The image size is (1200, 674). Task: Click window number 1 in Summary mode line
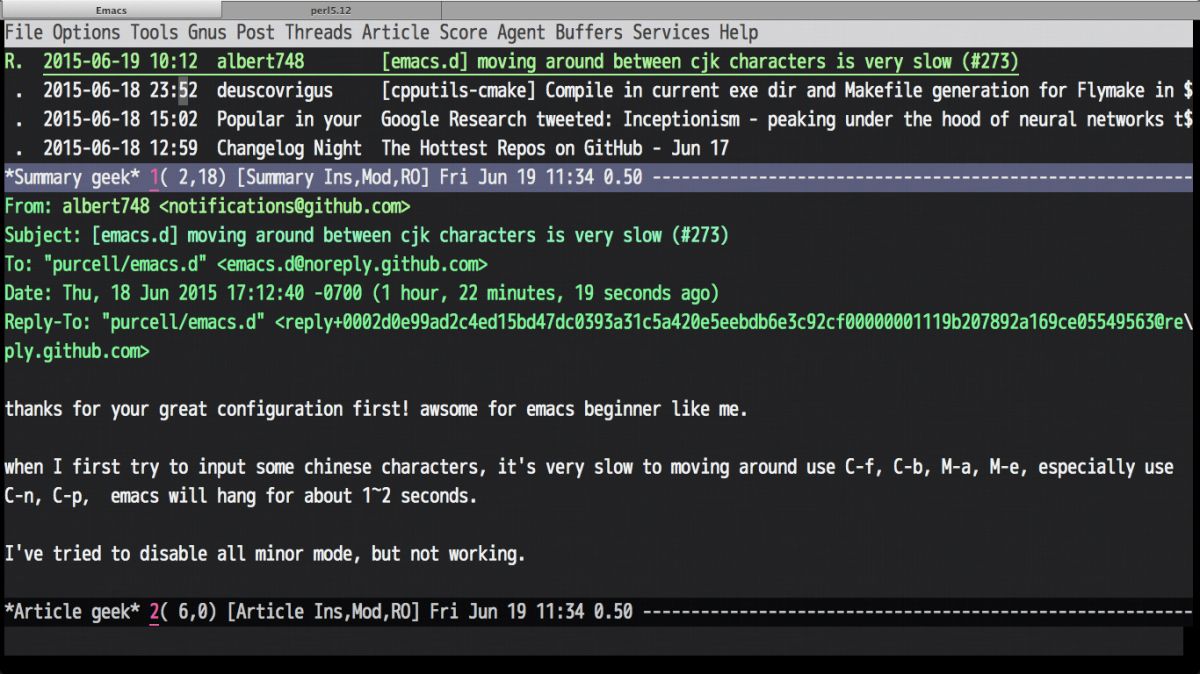click(x=154, y=178)
